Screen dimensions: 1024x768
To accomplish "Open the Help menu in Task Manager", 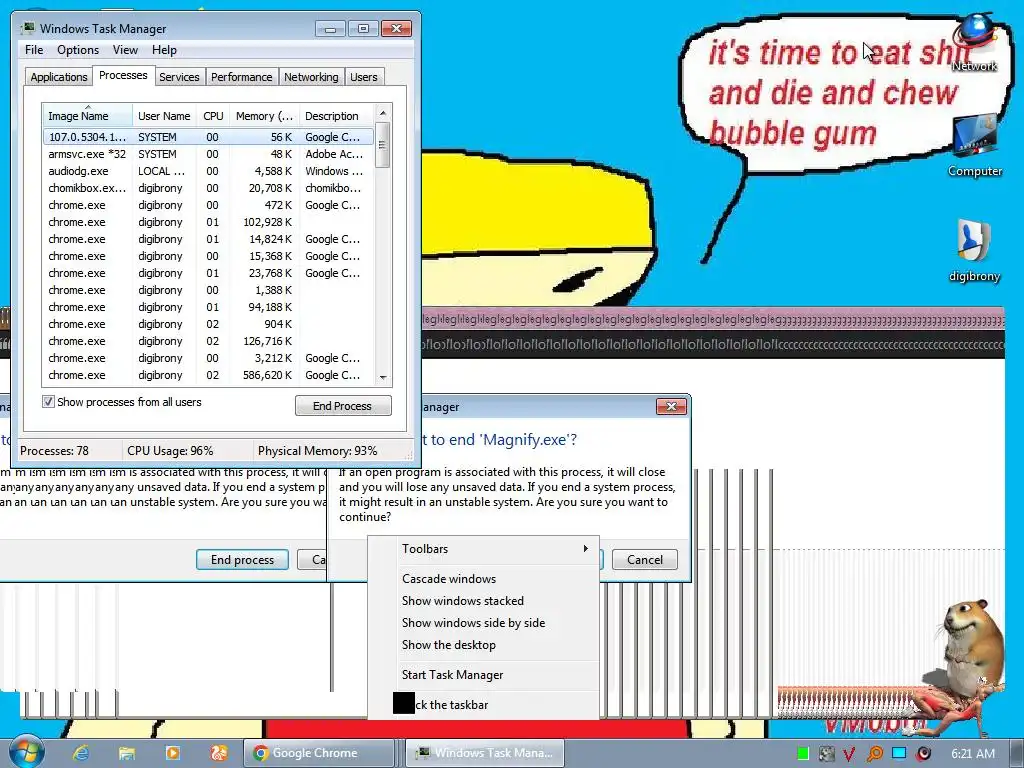I will (164, 50).
